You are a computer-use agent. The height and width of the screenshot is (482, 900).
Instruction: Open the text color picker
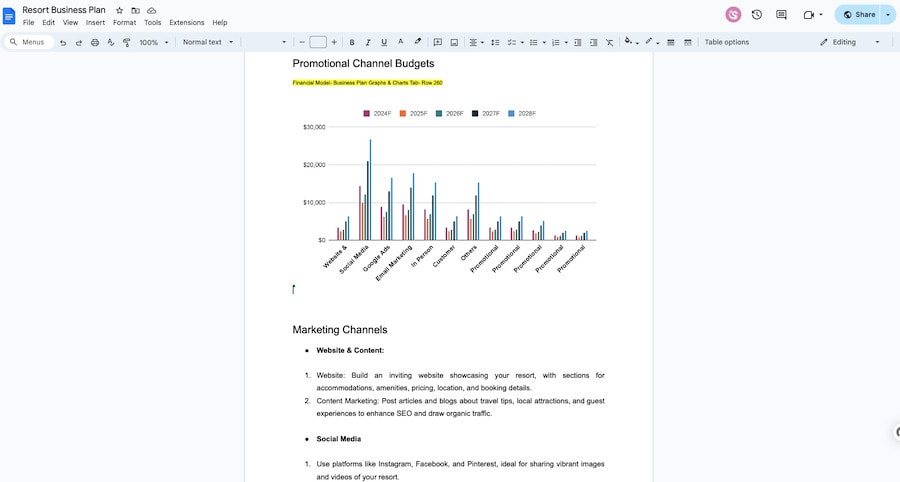coord(401,42)
